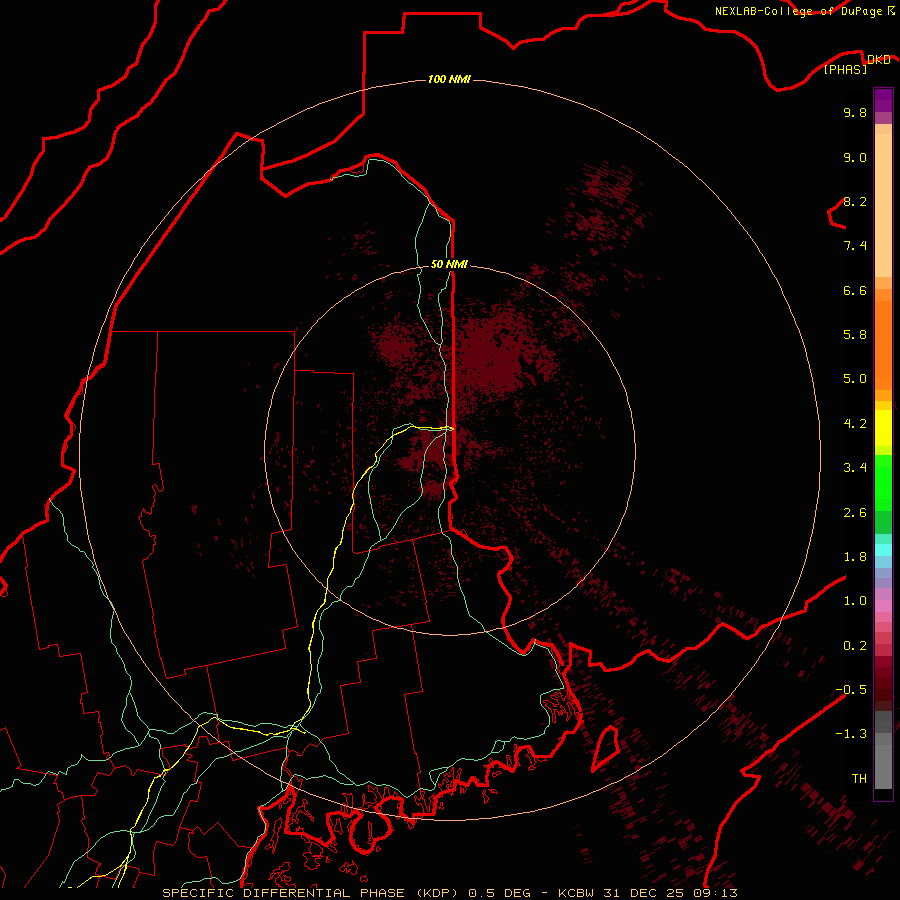Click the 9.0 value on the color scale
Viewport: 900px width, 900px height.
coord(855,157)
